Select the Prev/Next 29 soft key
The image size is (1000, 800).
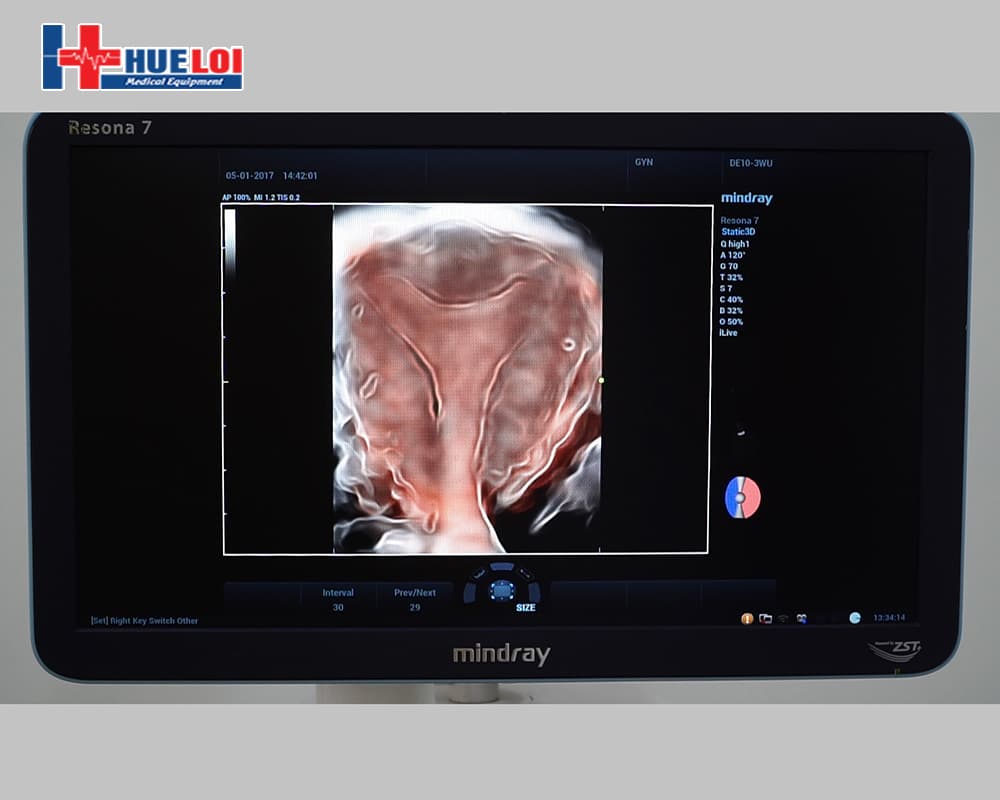tap(414, 600)
